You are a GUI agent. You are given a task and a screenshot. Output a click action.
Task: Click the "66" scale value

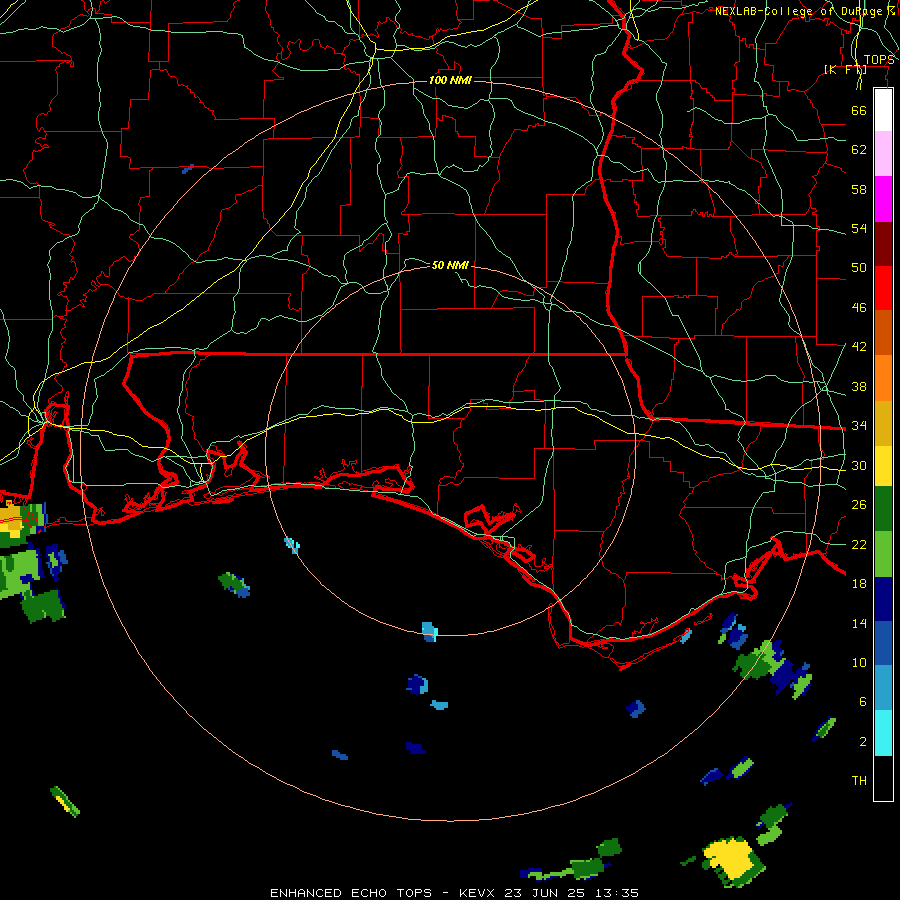[859, 111]
